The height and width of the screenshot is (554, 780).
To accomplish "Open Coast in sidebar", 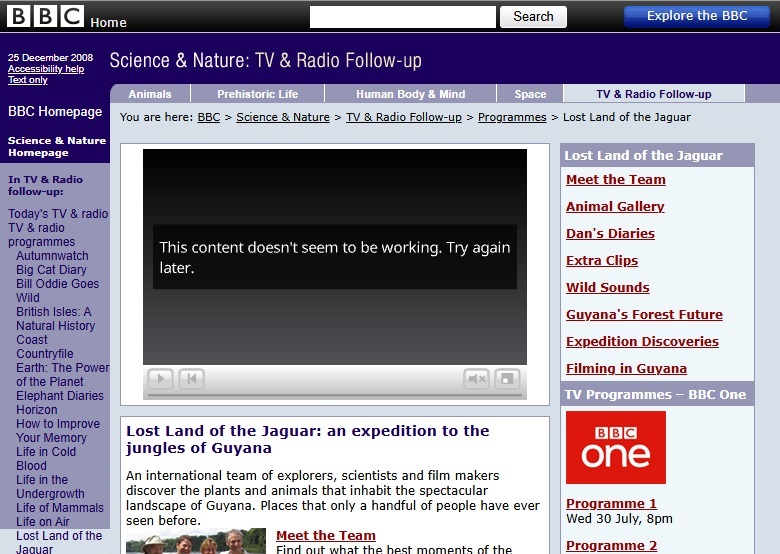I will coord(31,340).
